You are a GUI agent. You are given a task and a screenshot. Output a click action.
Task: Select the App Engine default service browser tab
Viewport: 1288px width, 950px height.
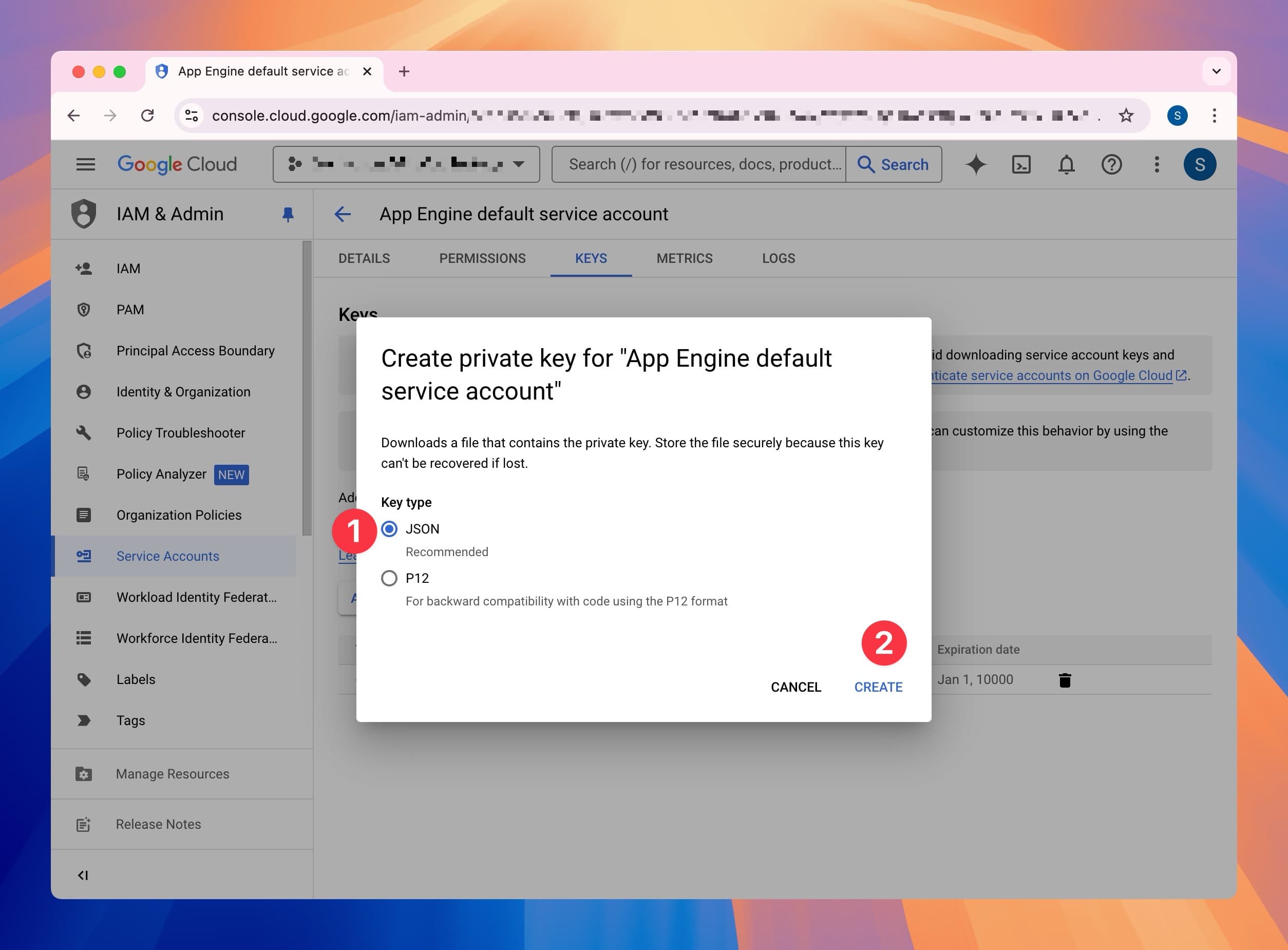264,71
